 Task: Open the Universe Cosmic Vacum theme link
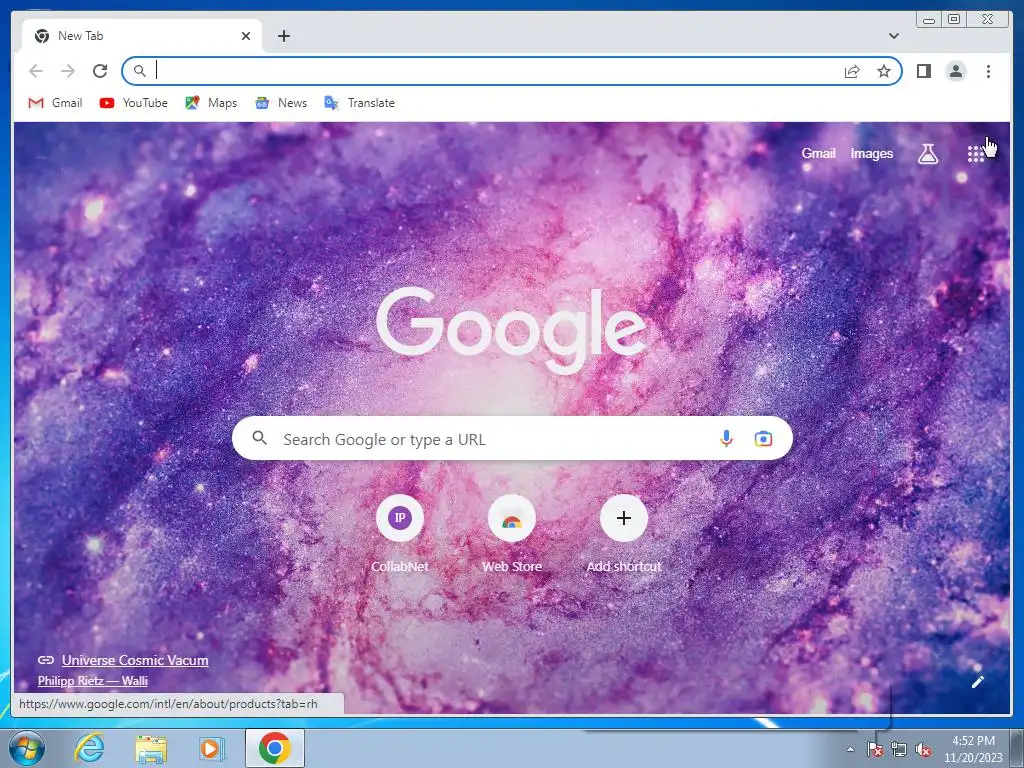coord(135,660)
